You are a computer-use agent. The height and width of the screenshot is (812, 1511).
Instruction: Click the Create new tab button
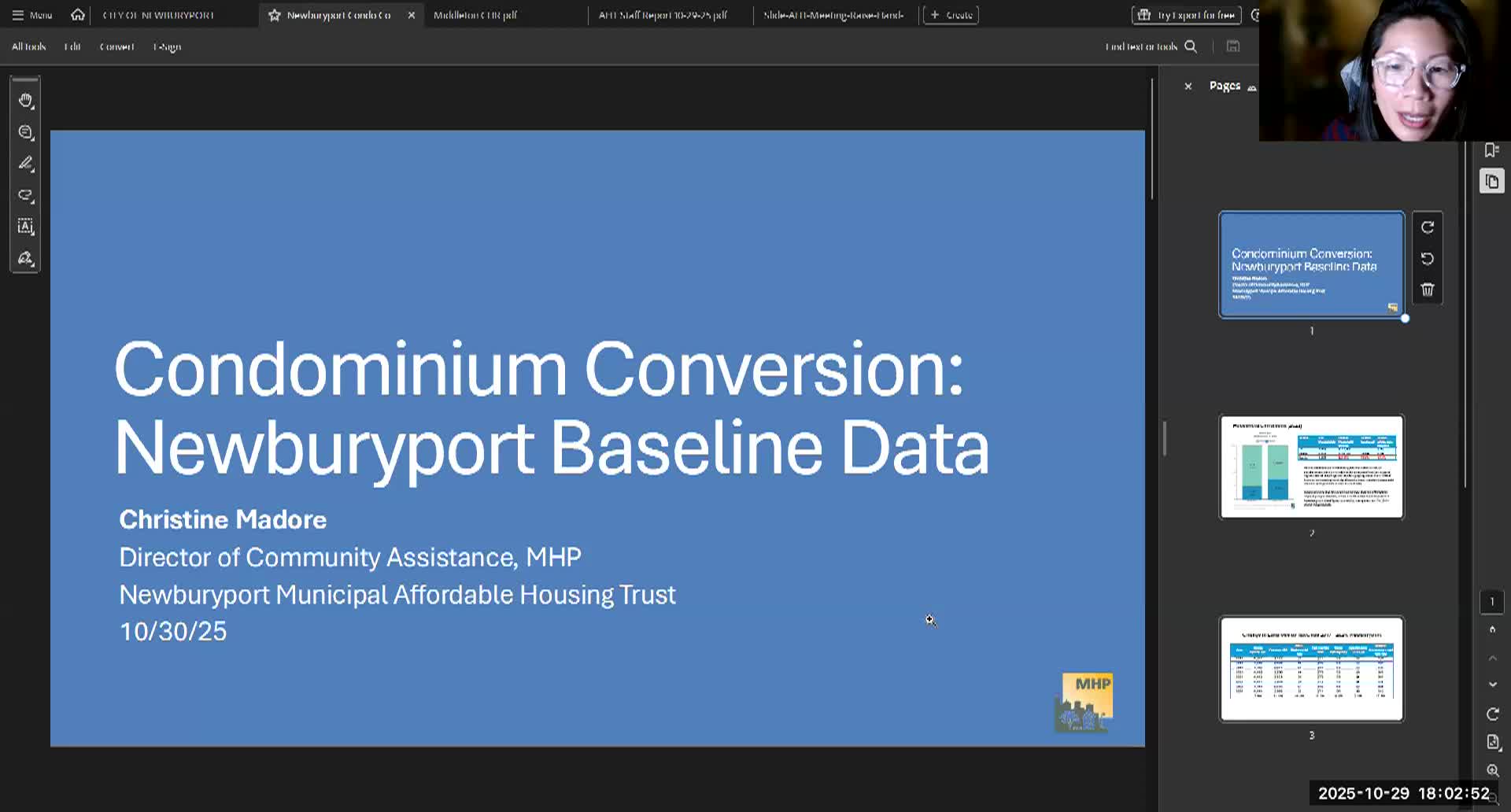pyautogui.click(x=951, y=15)
